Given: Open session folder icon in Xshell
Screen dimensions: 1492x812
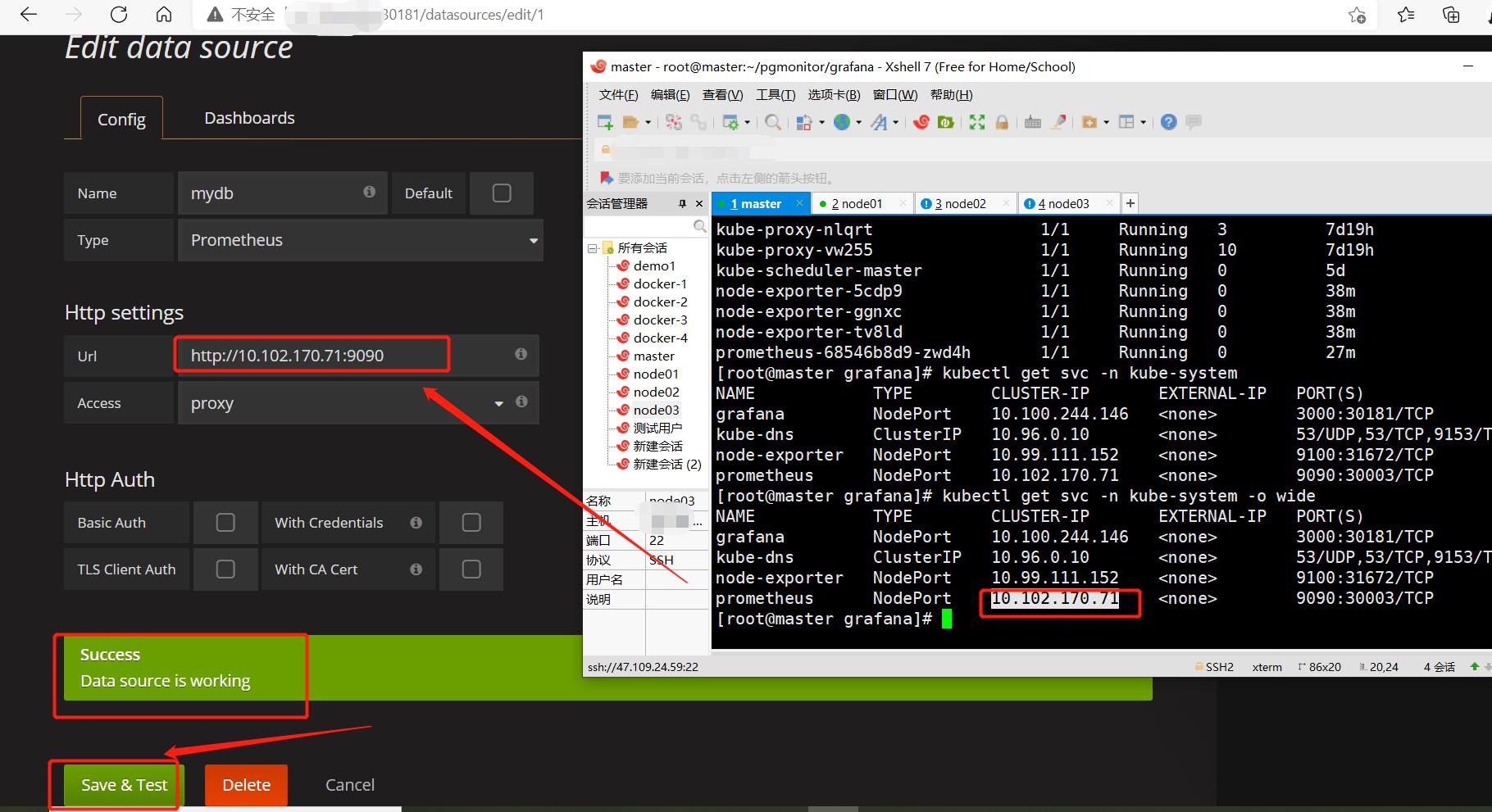Looking at the screenshot, I should click(x=630, y=122).
